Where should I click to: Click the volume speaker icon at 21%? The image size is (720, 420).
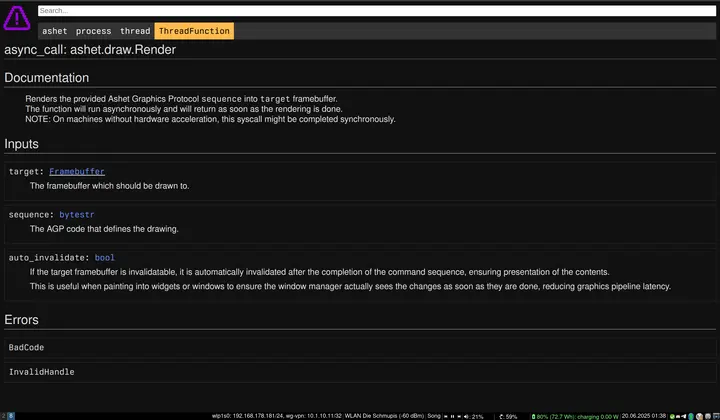[465, 415]
